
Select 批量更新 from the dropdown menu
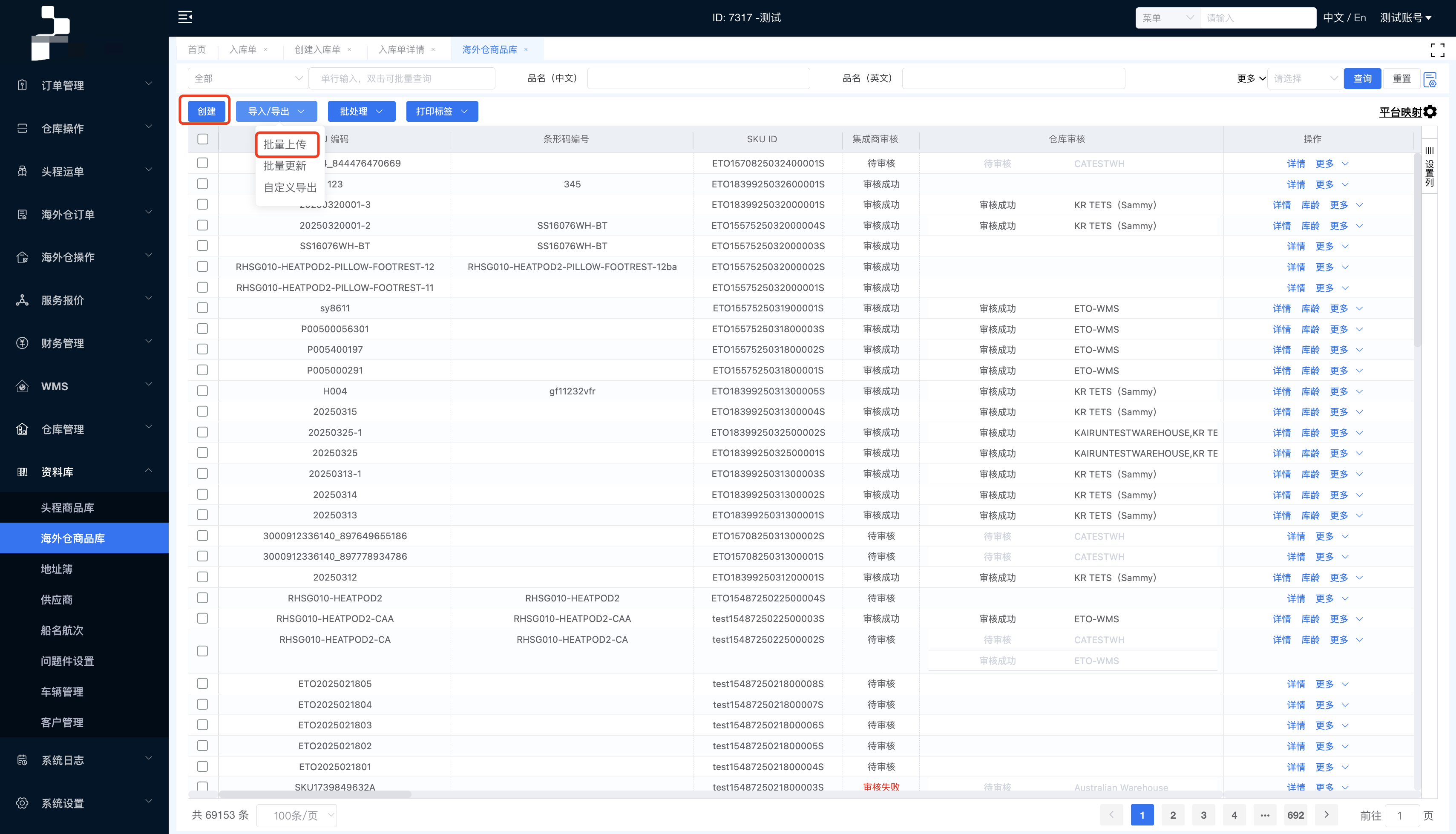click(x=285, y=166)
